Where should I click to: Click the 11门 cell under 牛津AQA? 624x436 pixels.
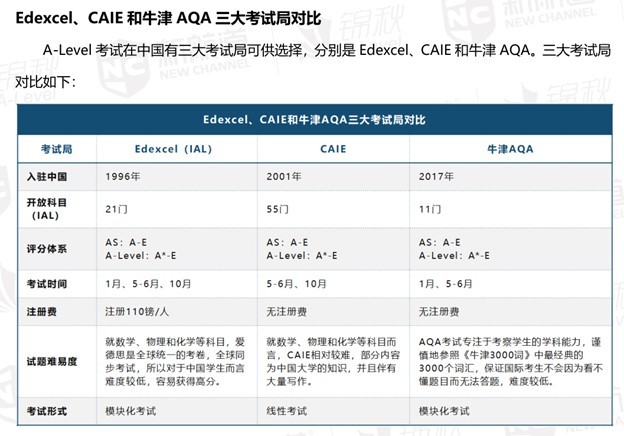pos(430,208)
